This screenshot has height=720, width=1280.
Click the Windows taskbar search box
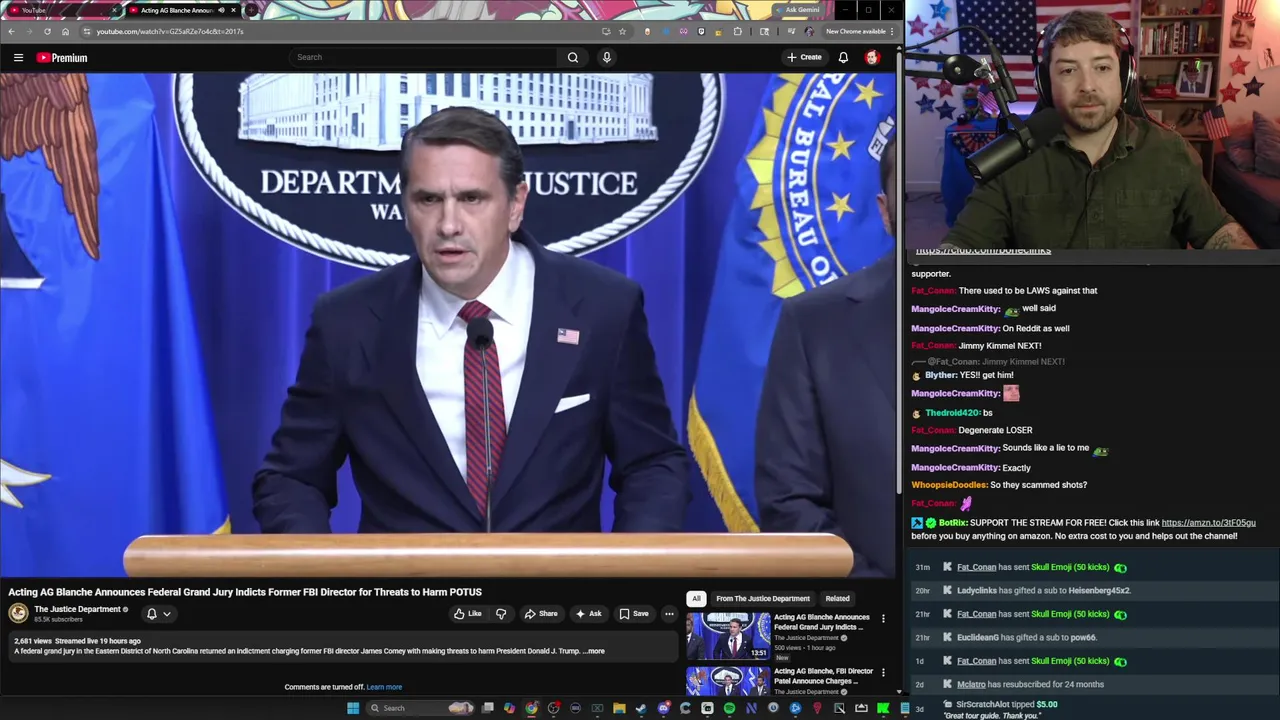pyautogui.click(x=420, y=708)
